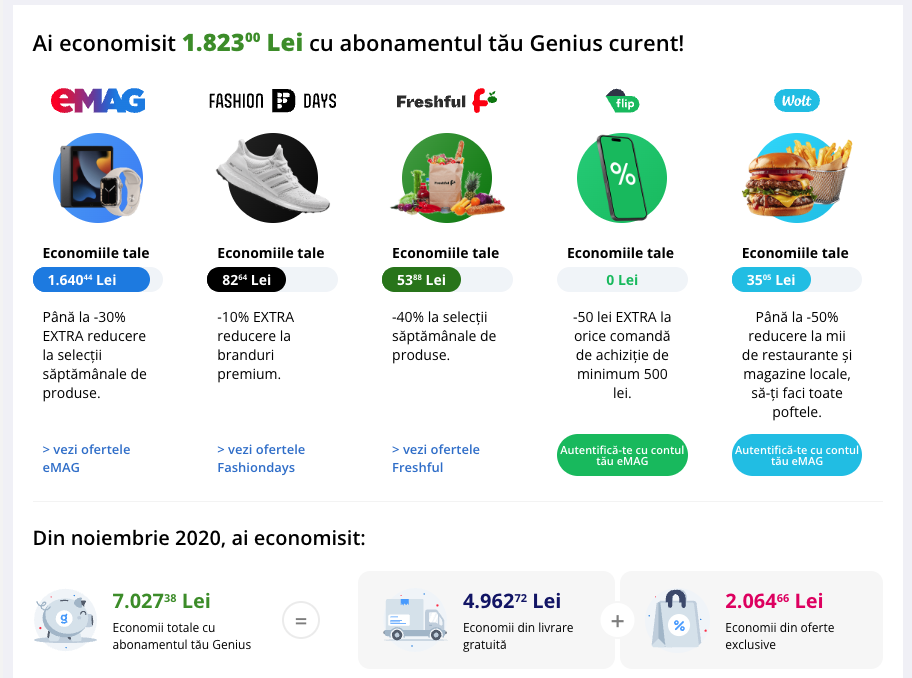Click the grocery bag image
This screenshot has height=678, width=912.
point(446,178)
